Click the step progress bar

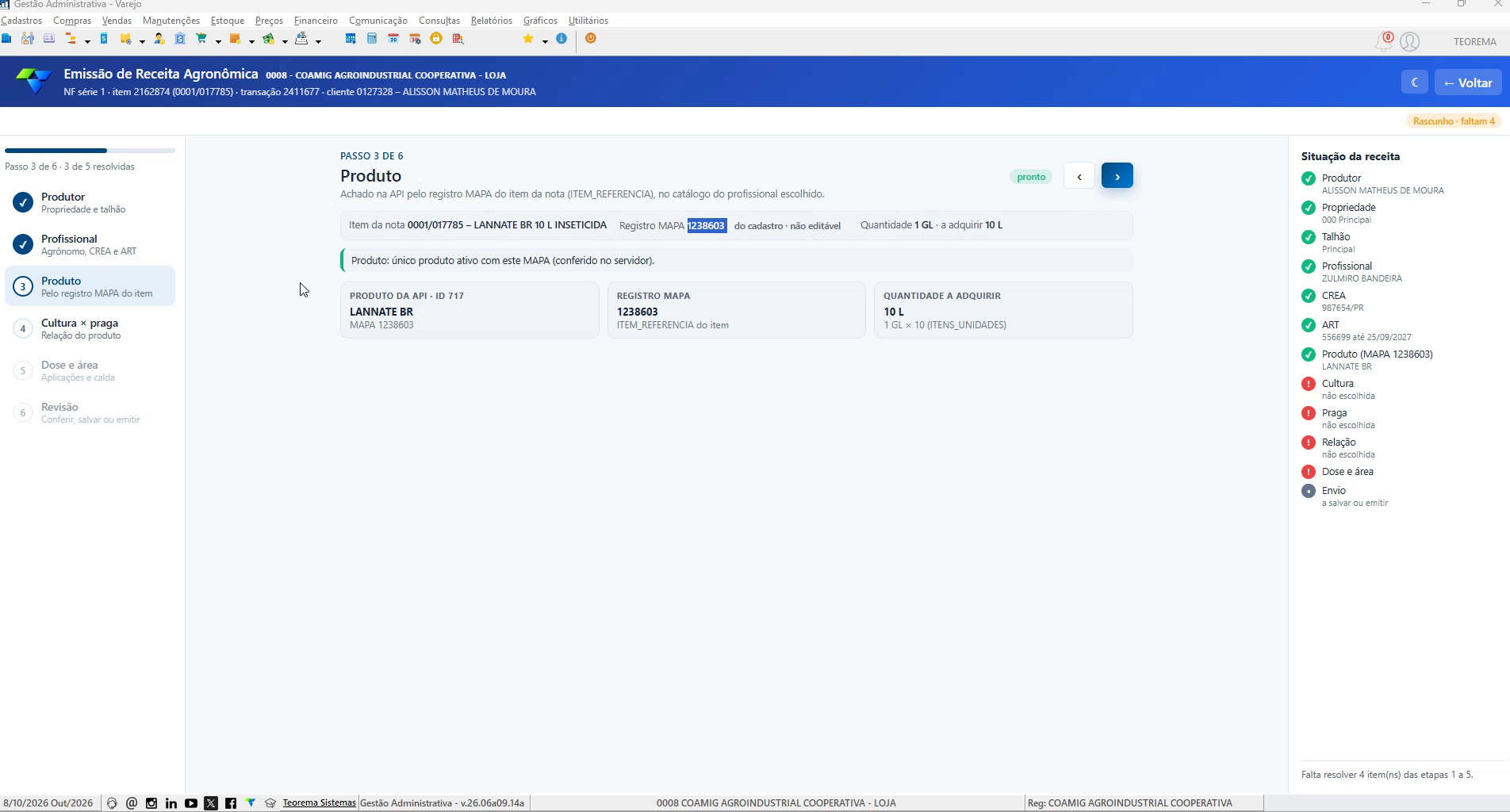(x=90, y=151)
